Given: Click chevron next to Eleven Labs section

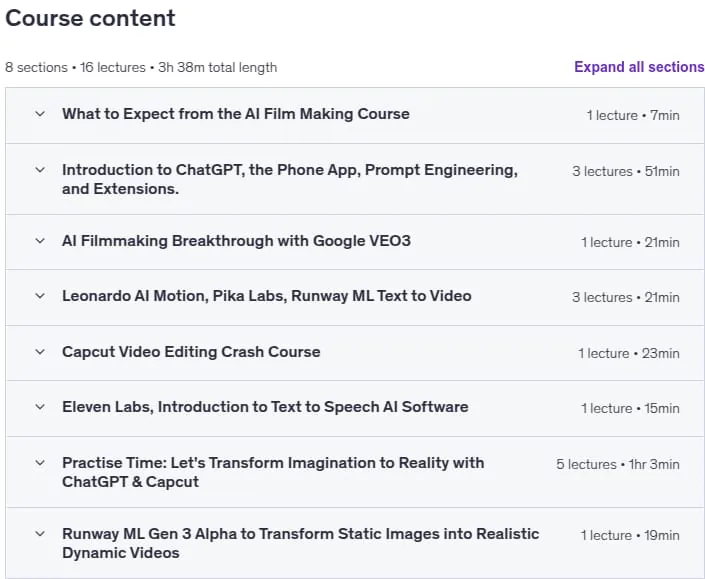Looking at the screenshot, I should 40,407.
